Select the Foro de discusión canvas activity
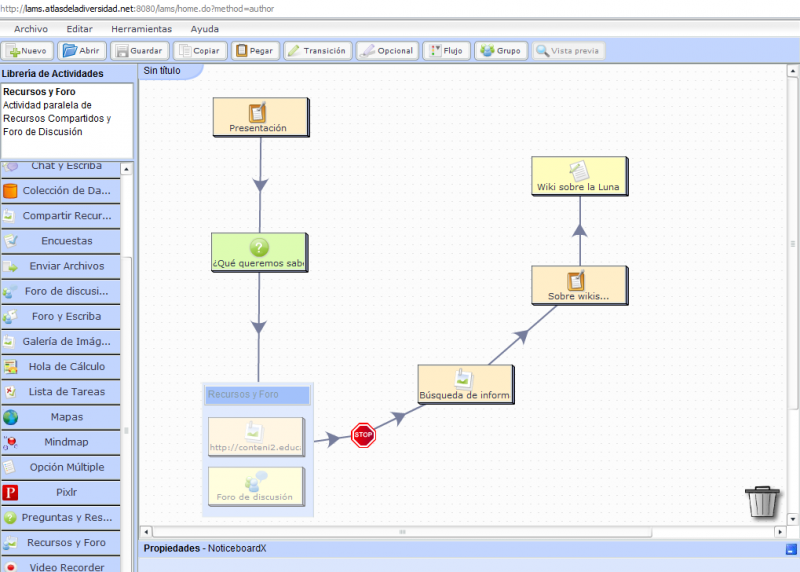 pyautogui.click(x=257, y=486)
